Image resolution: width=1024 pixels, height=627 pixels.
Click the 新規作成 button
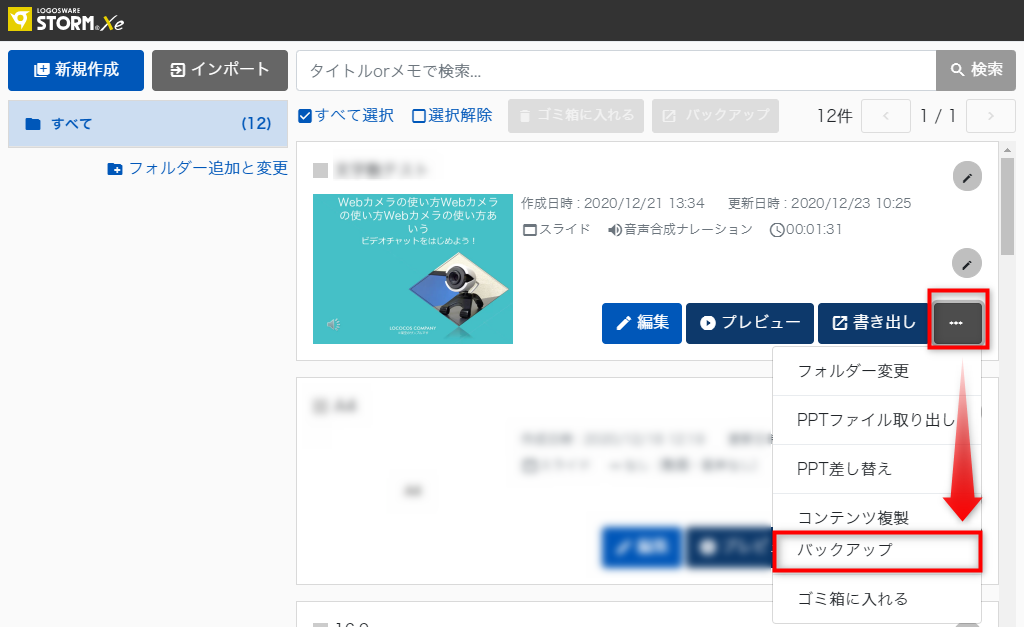tap(76, 70)
